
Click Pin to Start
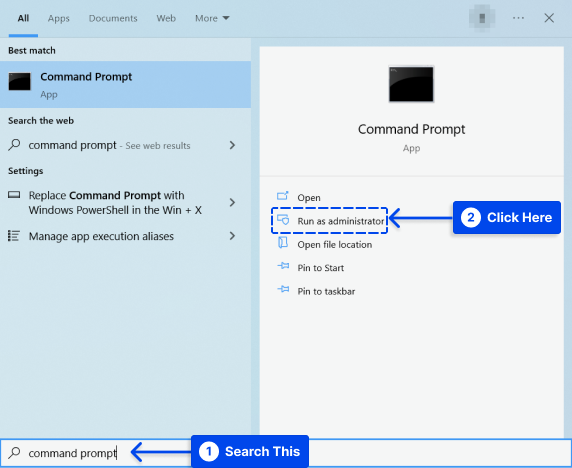pos(321,268)
